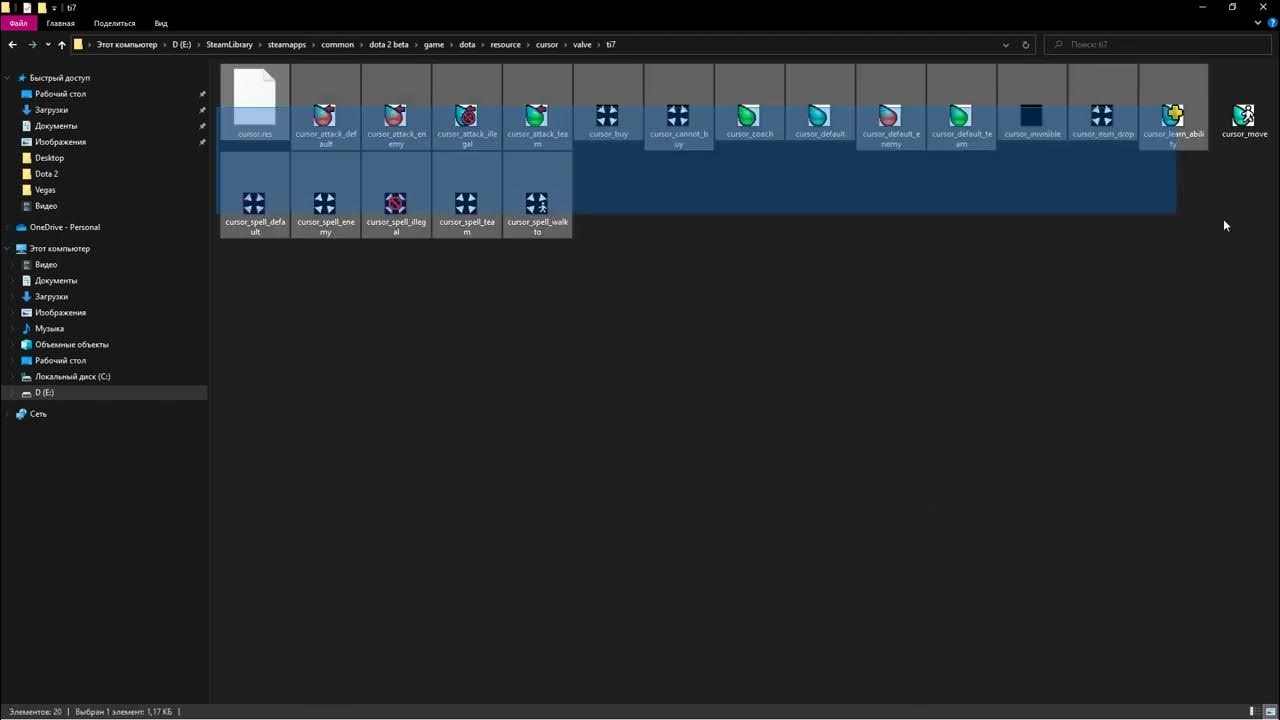Switch to details view layout
Screen dimensions: 1280x720
point(1253,712)
